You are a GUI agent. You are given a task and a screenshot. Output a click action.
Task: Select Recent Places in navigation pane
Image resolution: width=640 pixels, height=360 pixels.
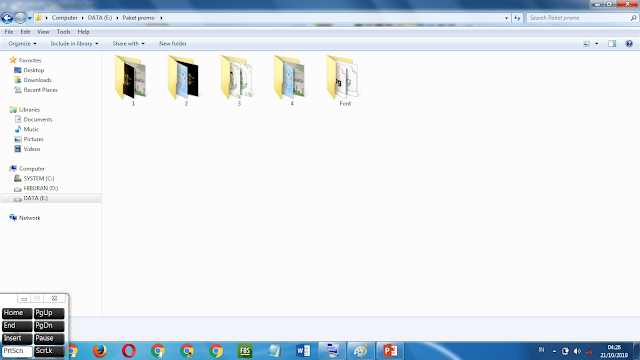point(36,90)
